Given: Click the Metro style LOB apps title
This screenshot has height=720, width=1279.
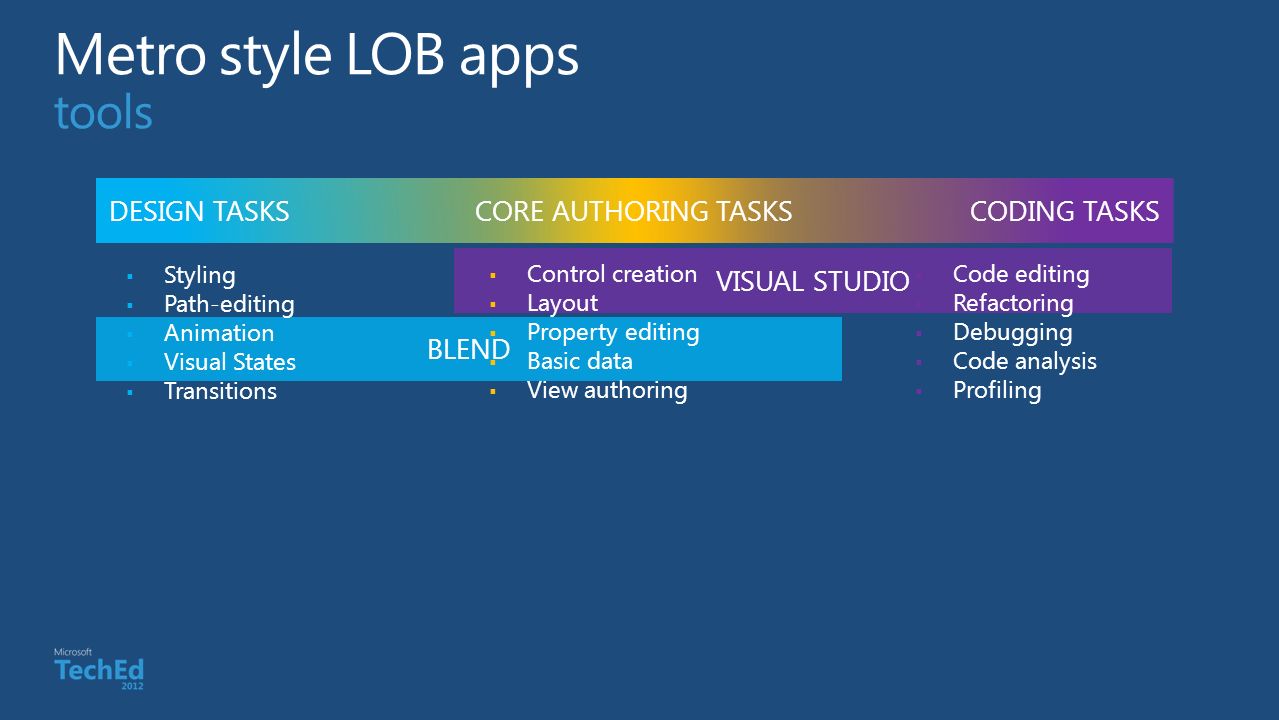Looking at the screenshot, I should click(317, 56).
